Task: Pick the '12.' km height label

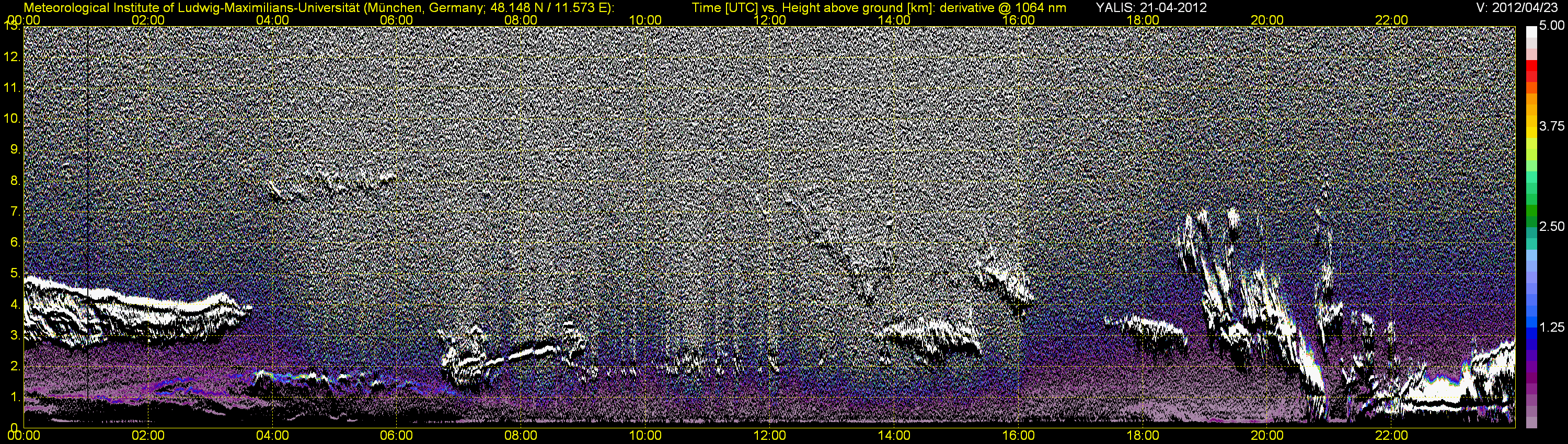Action: (x=12, y=56)
